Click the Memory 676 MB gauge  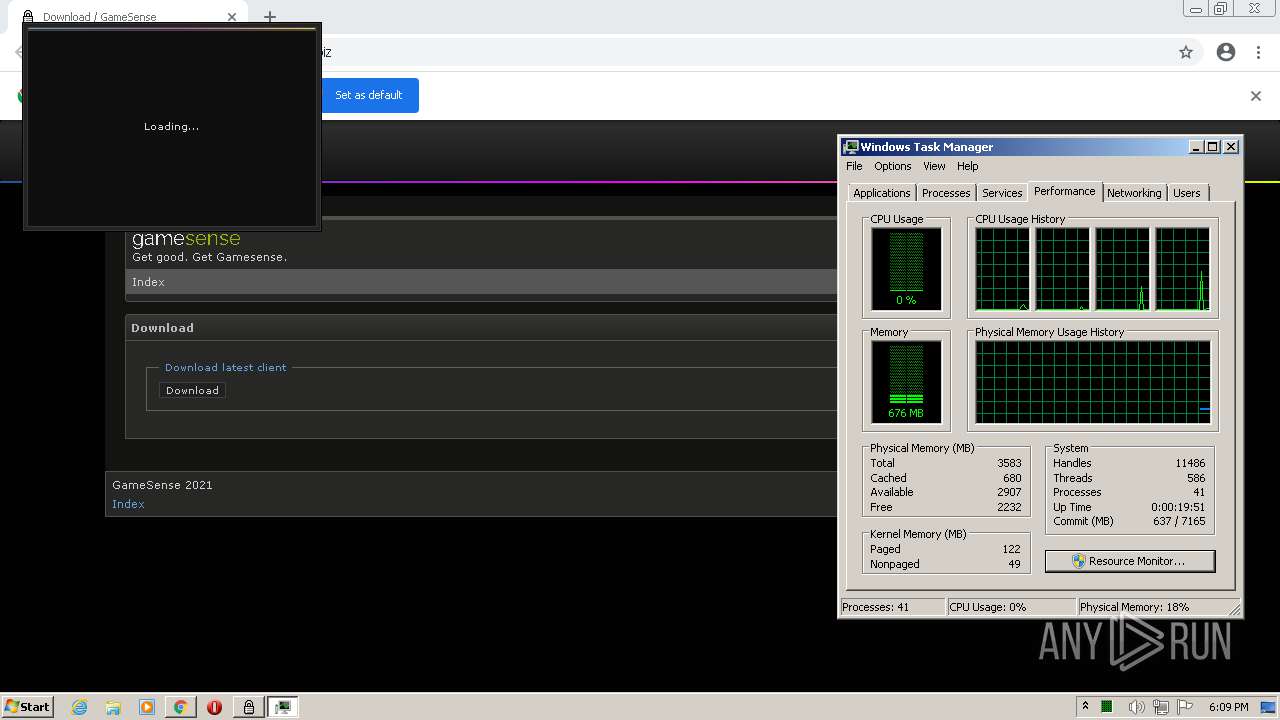click(906, 381)
